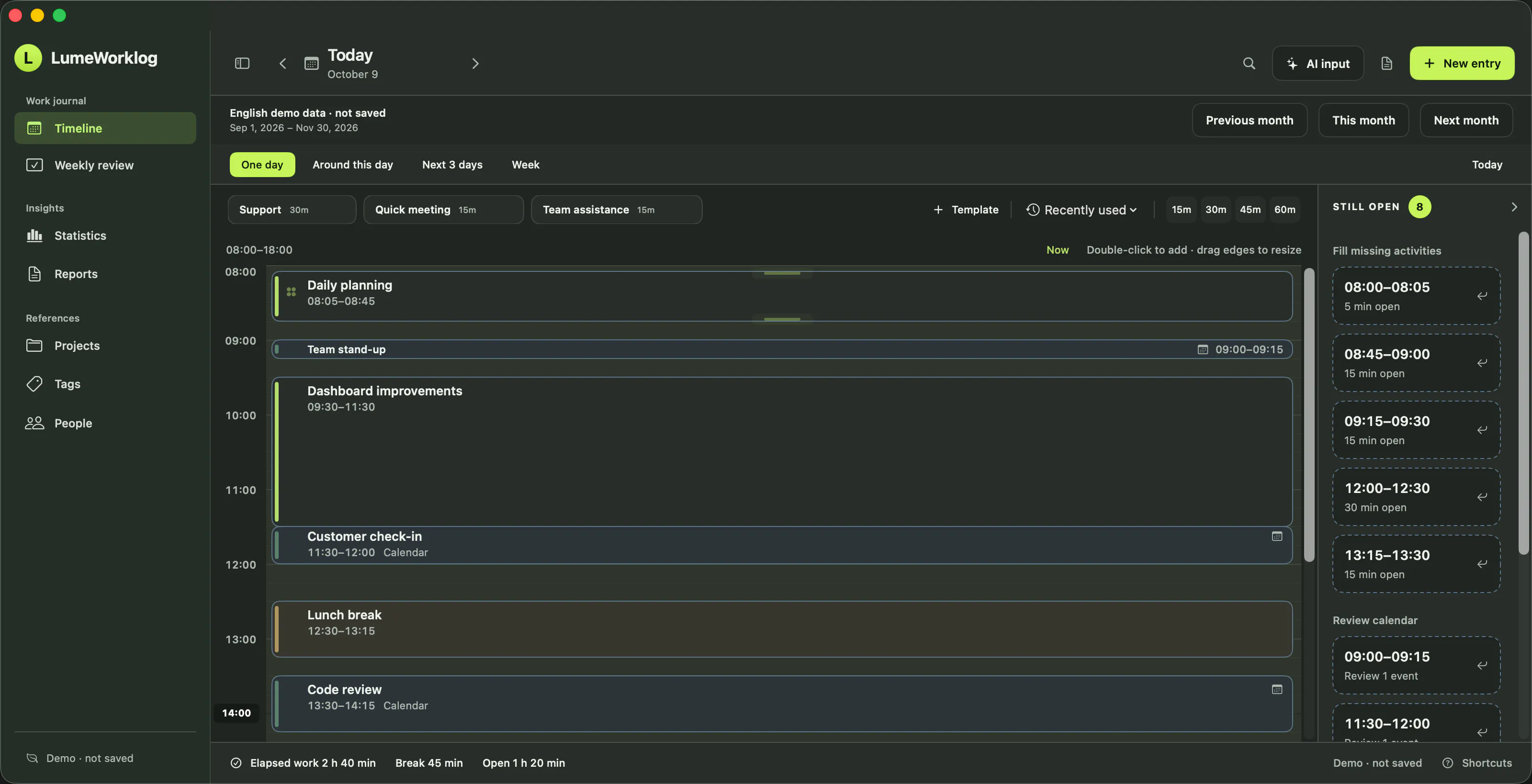Select 15m duration chip

[x=1181, y=209]
